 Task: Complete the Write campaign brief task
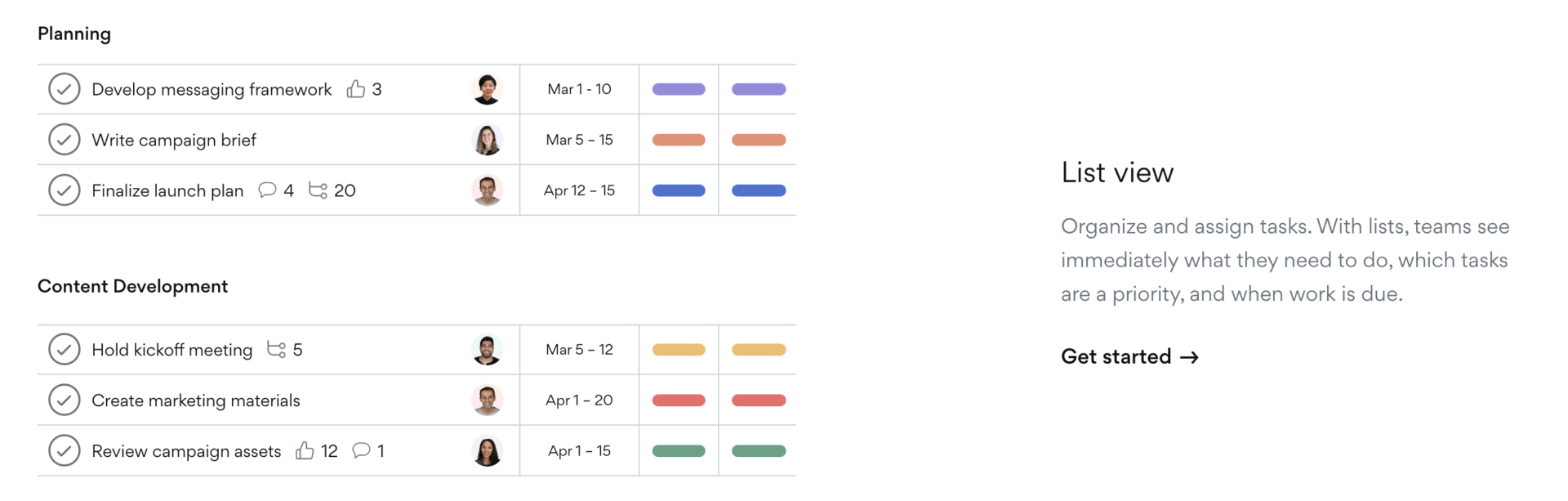click(x=65, y=139)
